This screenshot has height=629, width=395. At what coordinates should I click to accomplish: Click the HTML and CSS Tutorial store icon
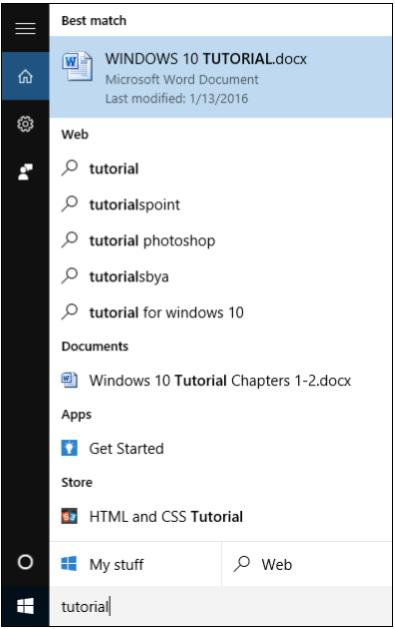coord(69,516)
